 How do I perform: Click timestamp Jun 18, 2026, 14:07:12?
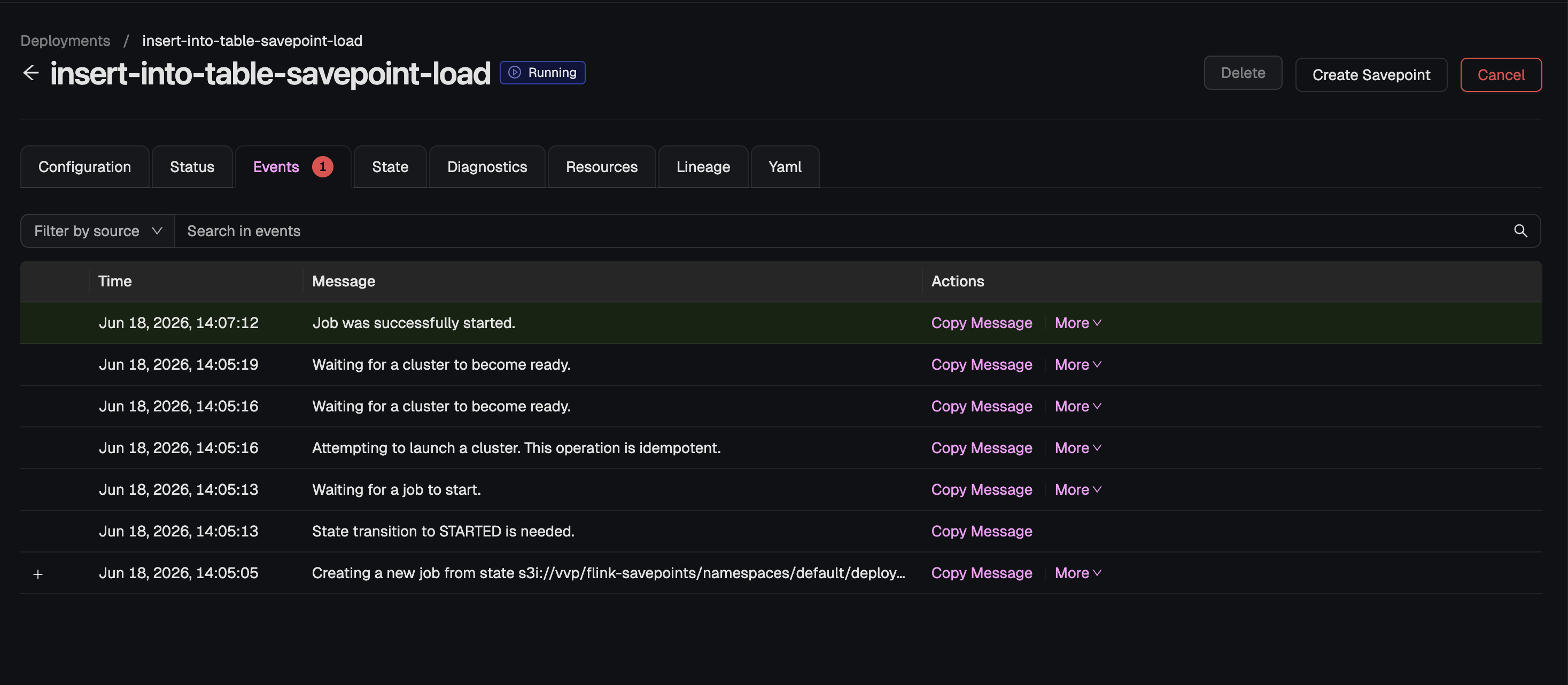(x=178, y=323)
